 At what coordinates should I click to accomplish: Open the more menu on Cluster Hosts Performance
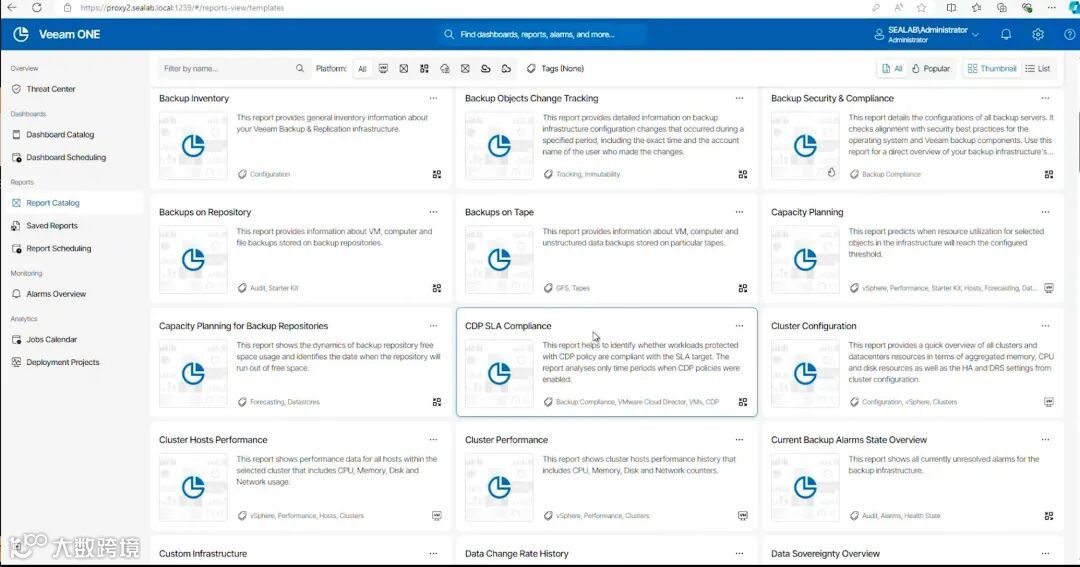point(433,440)
